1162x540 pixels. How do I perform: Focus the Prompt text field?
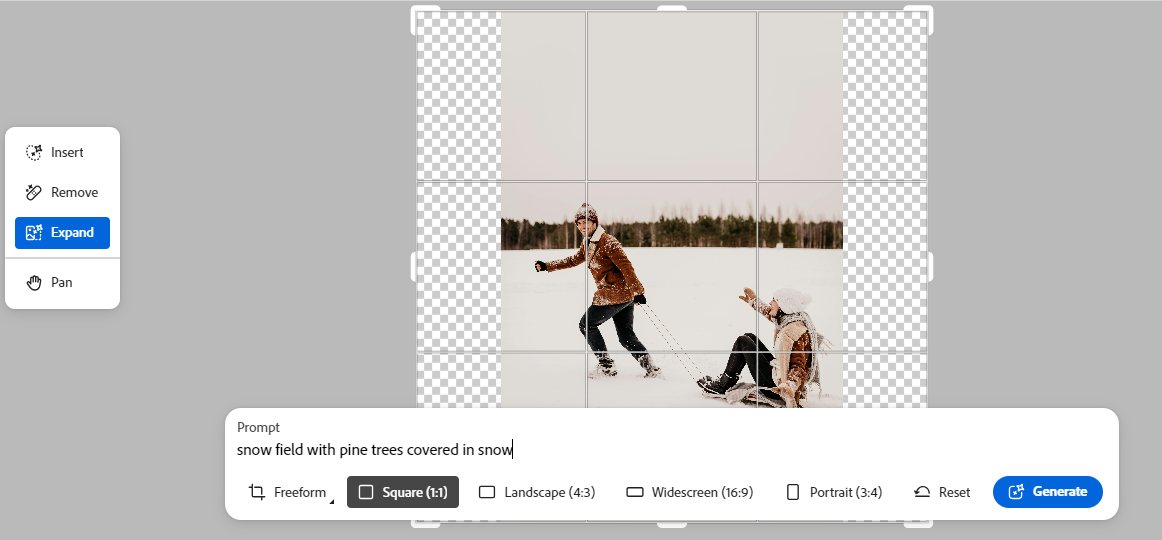tap(671, 450)
